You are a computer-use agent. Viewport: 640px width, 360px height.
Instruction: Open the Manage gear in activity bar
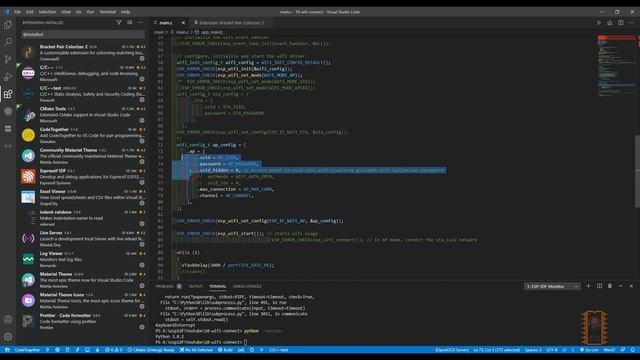pyautogui.click(x=8, y=337)
